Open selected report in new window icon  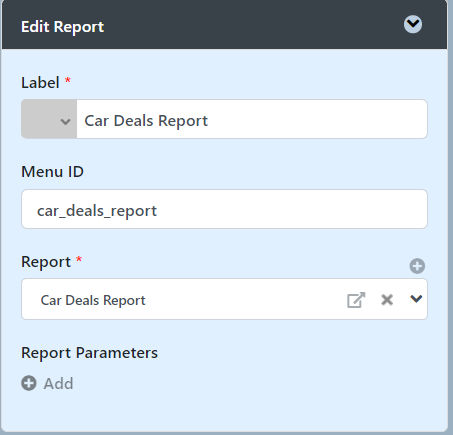356,300
